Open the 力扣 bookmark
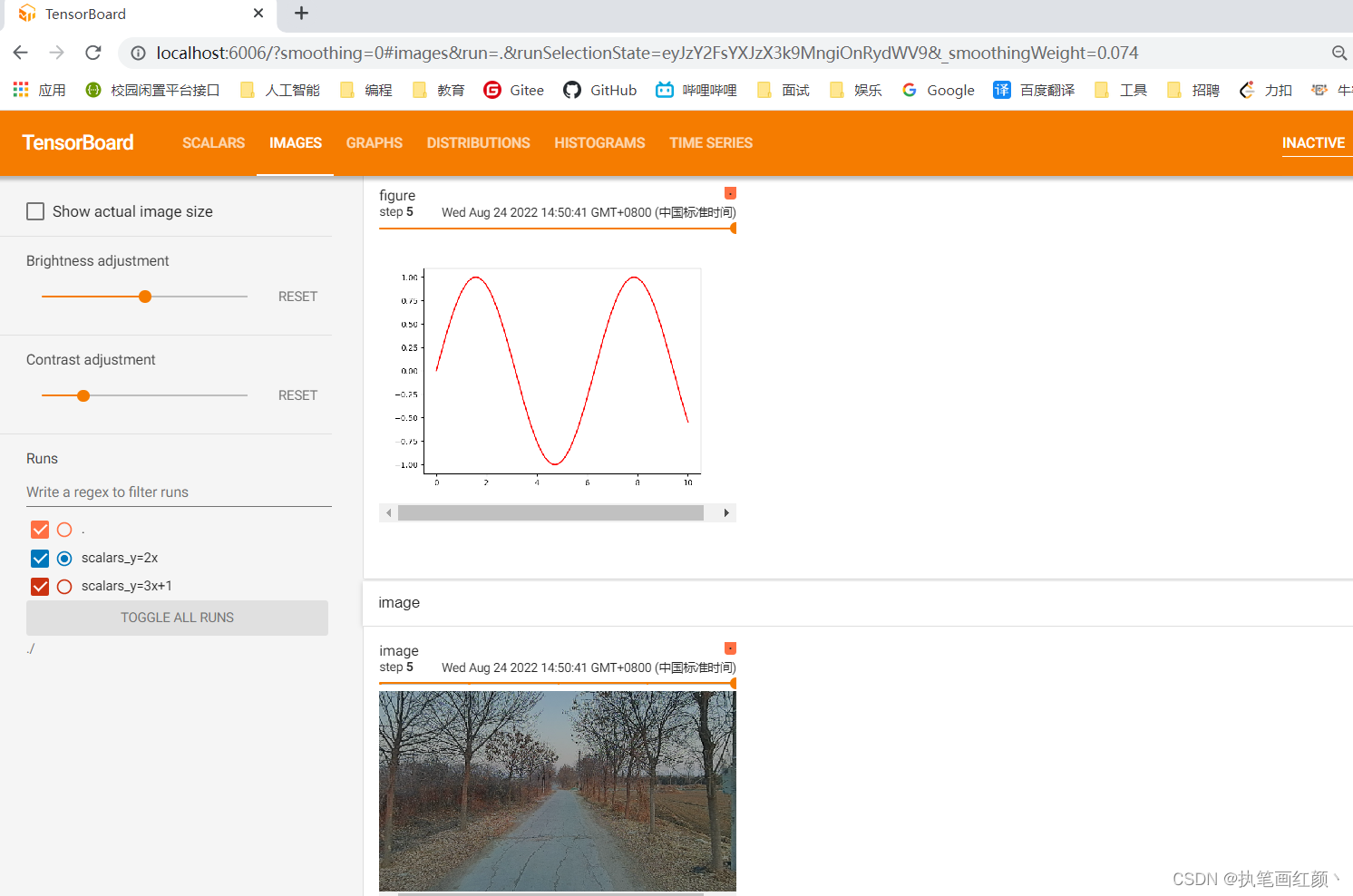 pyautogui.click(x=1266, y=90)
